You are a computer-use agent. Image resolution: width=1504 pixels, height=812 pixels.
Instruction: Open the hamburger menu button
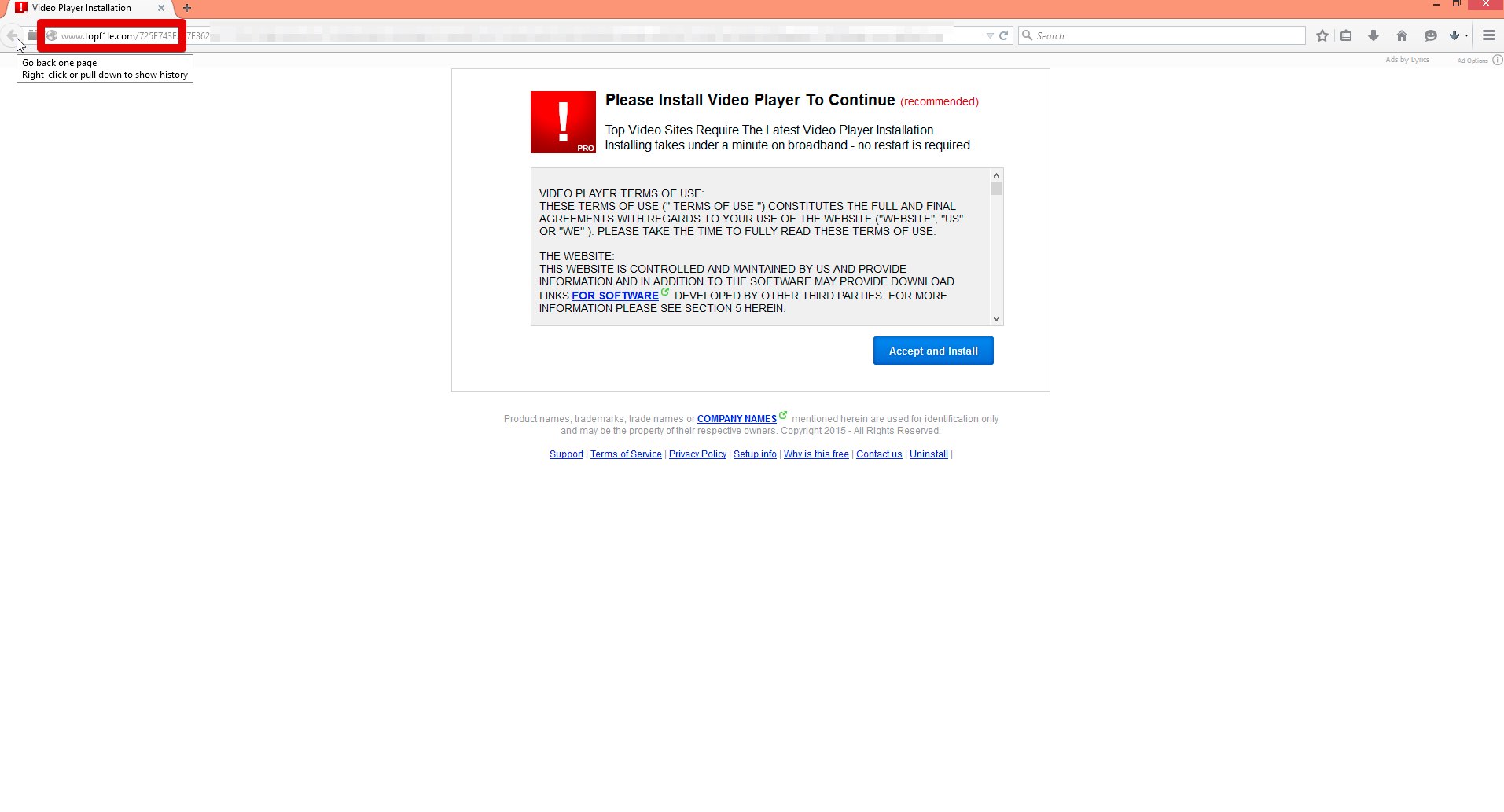(x=1488, y=35)
